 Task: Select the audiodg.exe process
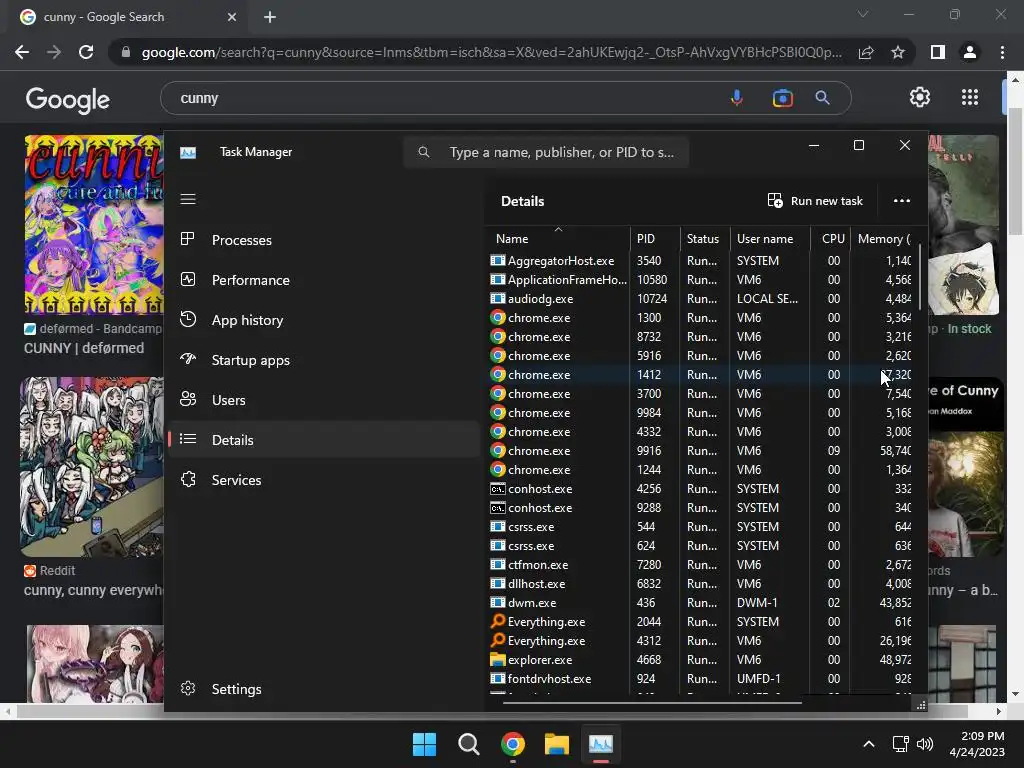click(701, 298)
